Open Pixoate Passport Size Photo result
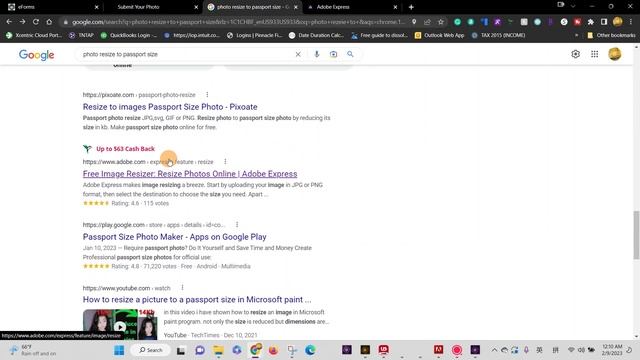The width and height of the screenshot is (640, 360). (x=170, y=107)
